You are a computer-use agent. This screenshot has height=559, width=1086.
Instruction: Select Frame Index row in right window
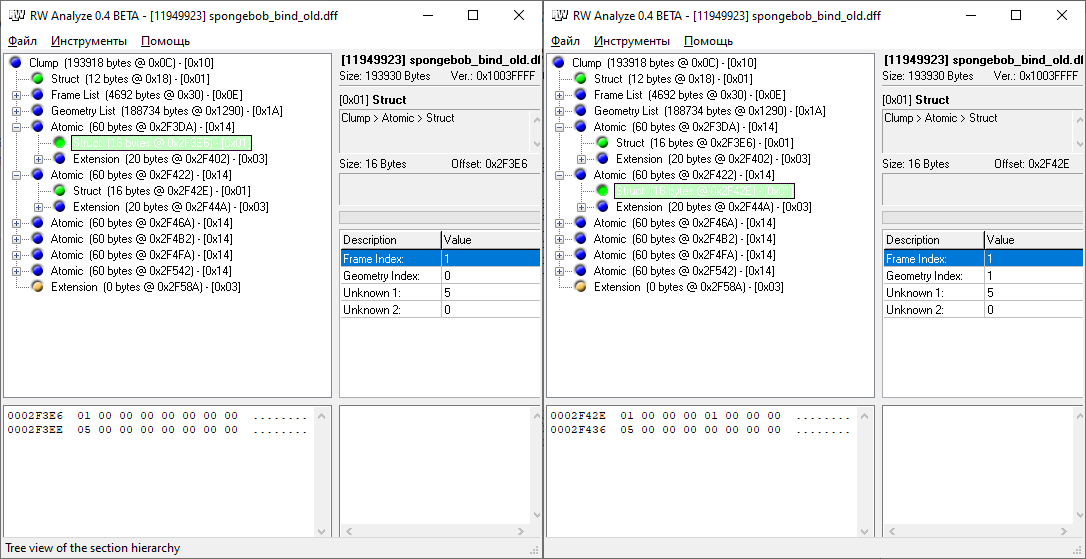pos(984,258)
